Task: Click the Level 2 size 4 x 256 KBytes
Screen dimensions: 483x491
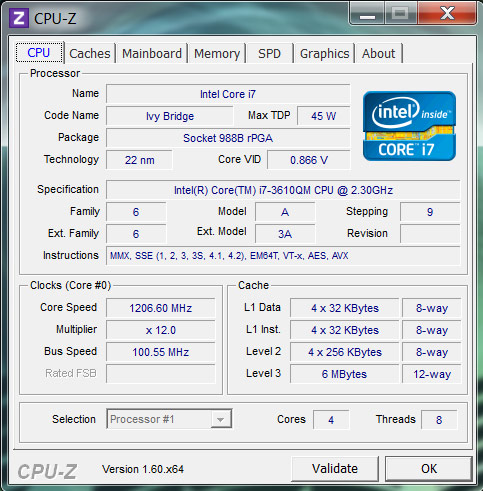Action: pyautogui.click(x=345, y=352)
